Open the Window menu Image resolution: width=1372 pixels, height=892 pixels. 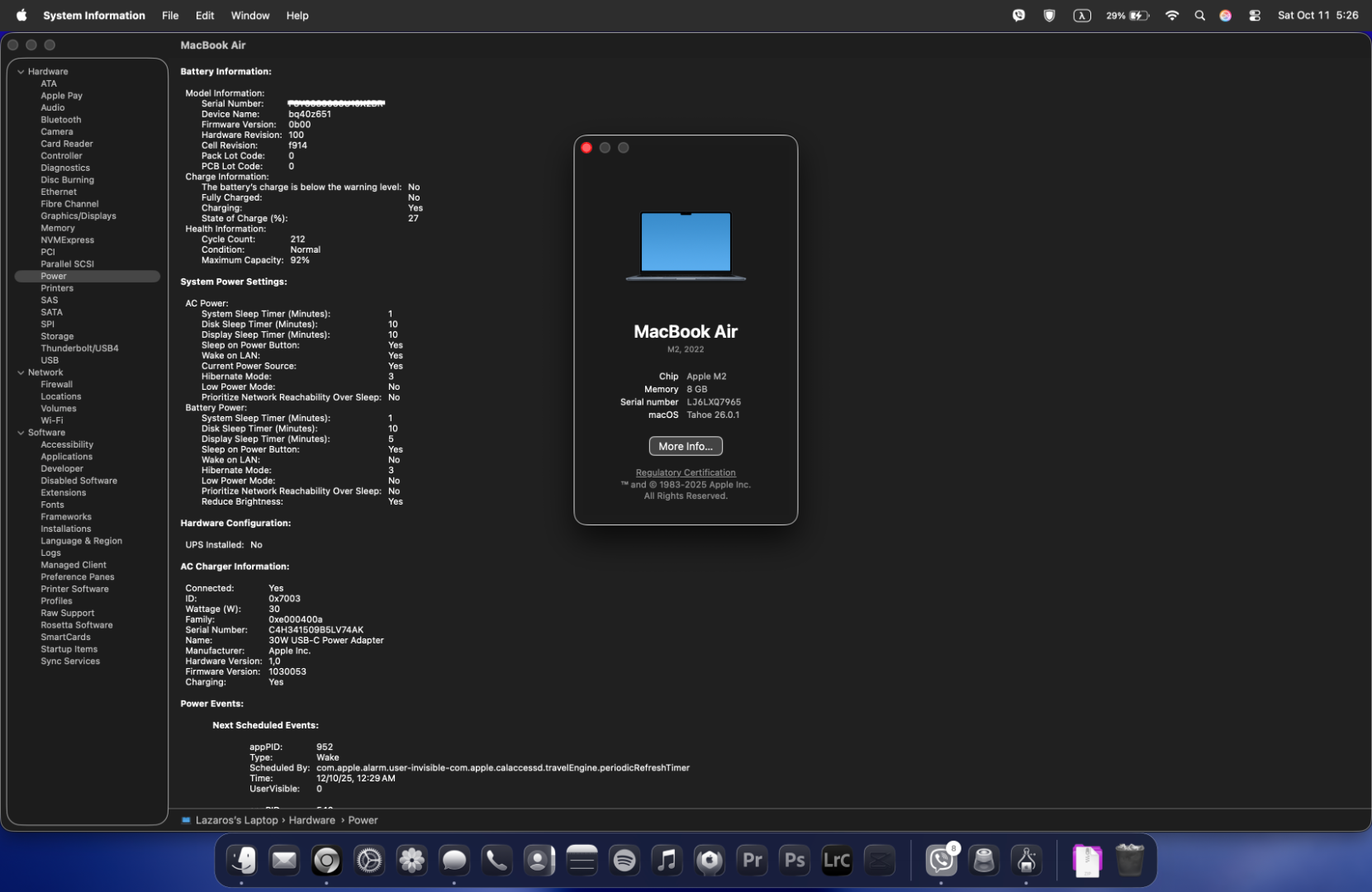tap(249, 16)
